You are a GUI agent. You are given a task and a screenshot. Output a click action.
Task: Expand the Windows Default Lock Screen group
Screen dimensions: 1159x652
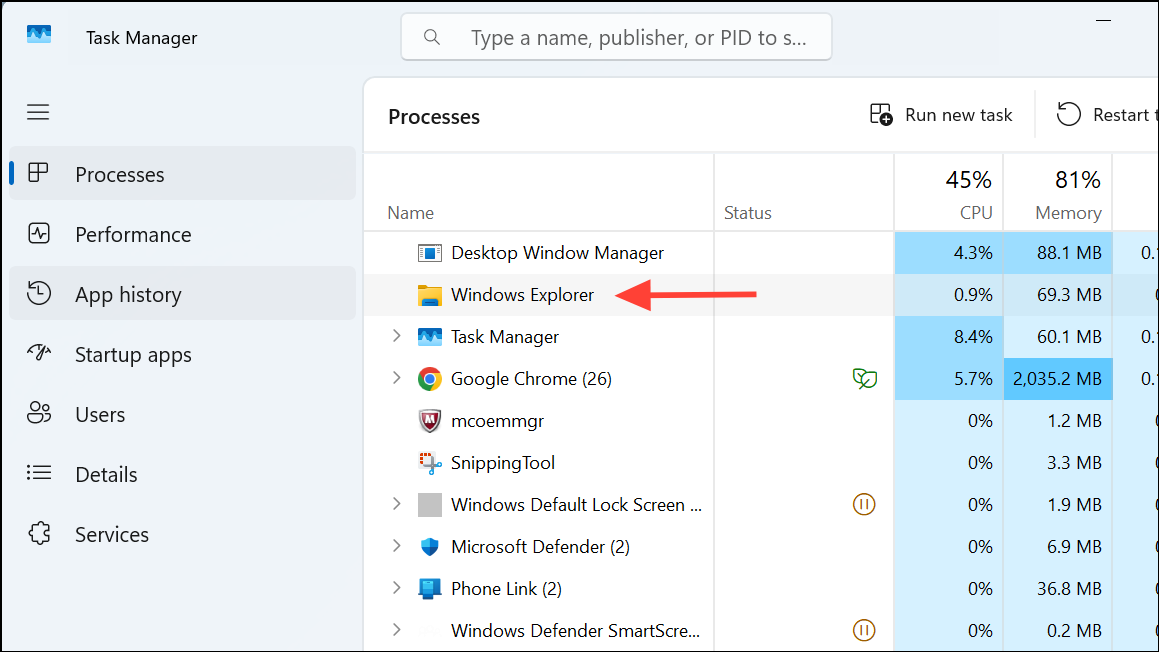tap(397, 504)
